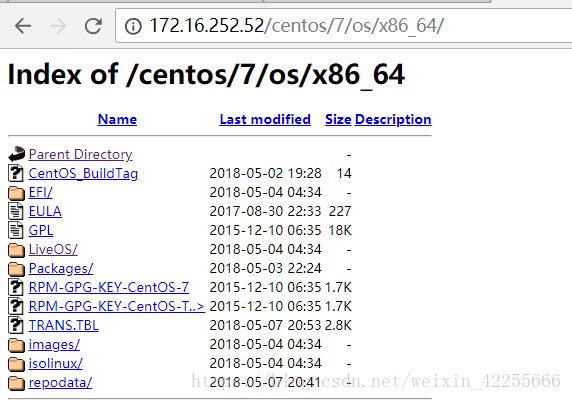The width and height of the screenshot is (572, 401).
Task: Open the CentOS_BuildTag file link
Action: pos(84,173)
